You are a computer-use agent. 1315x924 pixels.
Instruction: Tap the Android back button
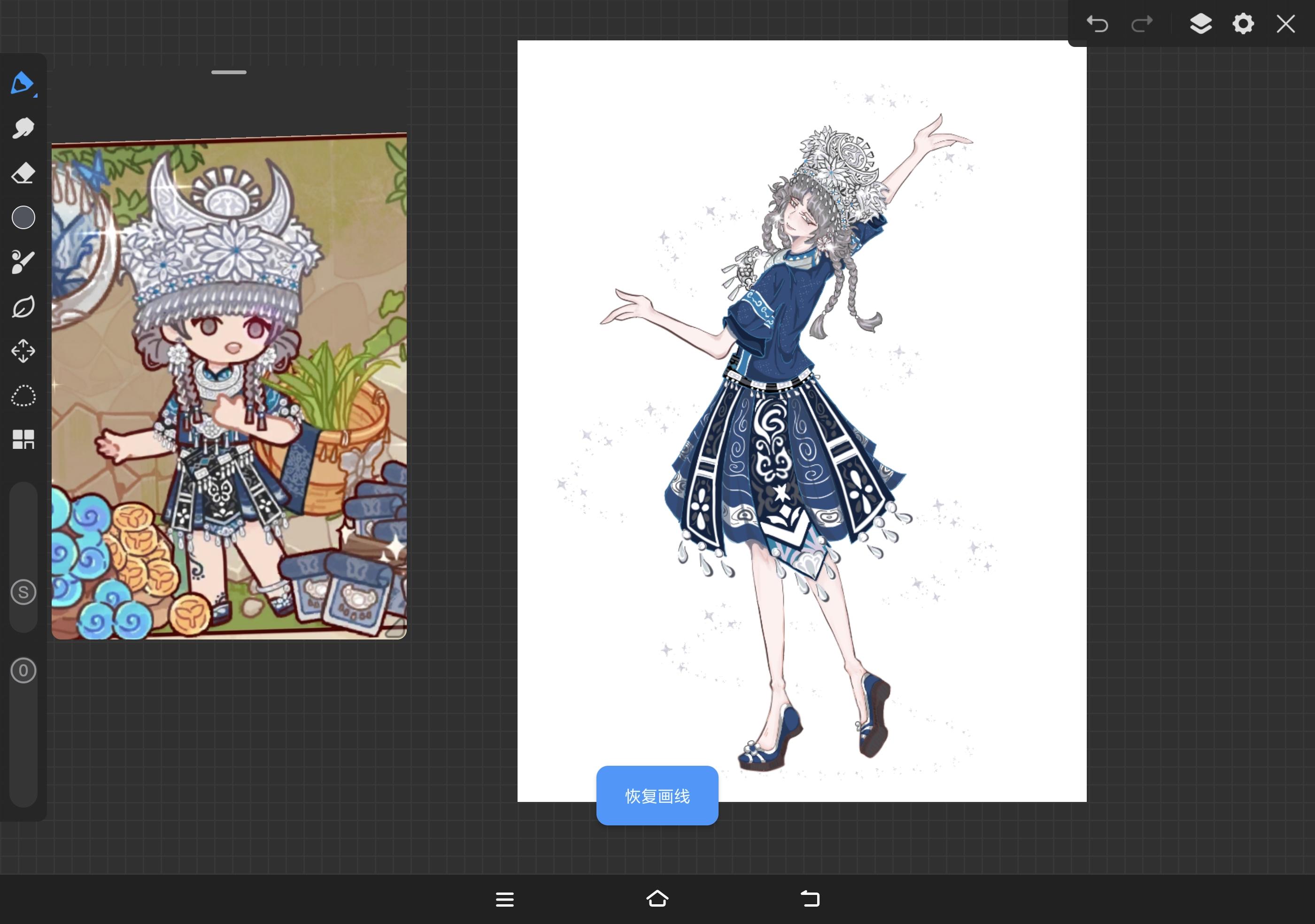(810, 899)
